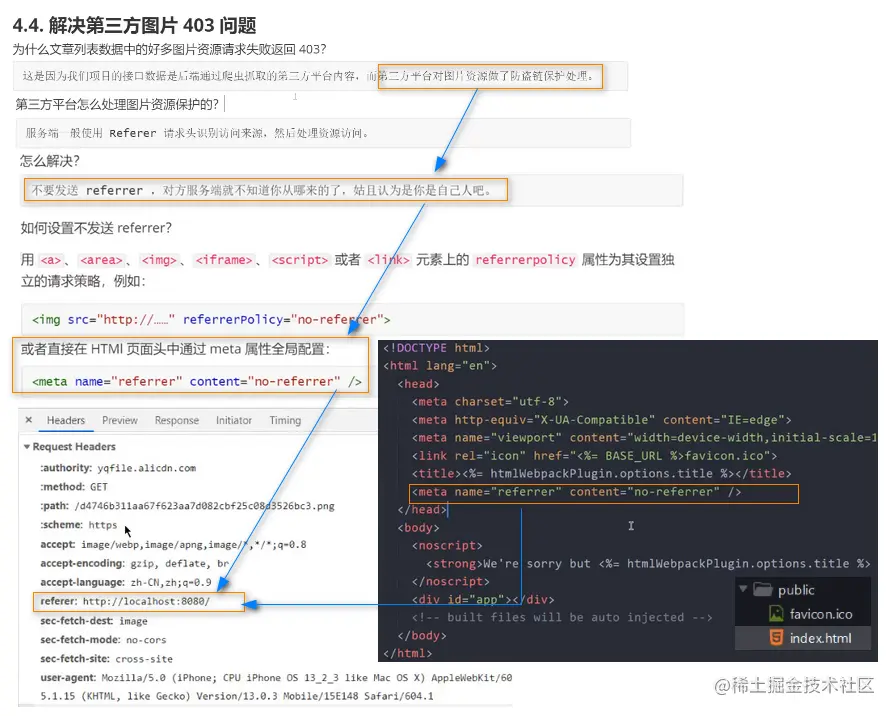Select the sec-fetch-mode no-cors row

click(x=103, y=639)
